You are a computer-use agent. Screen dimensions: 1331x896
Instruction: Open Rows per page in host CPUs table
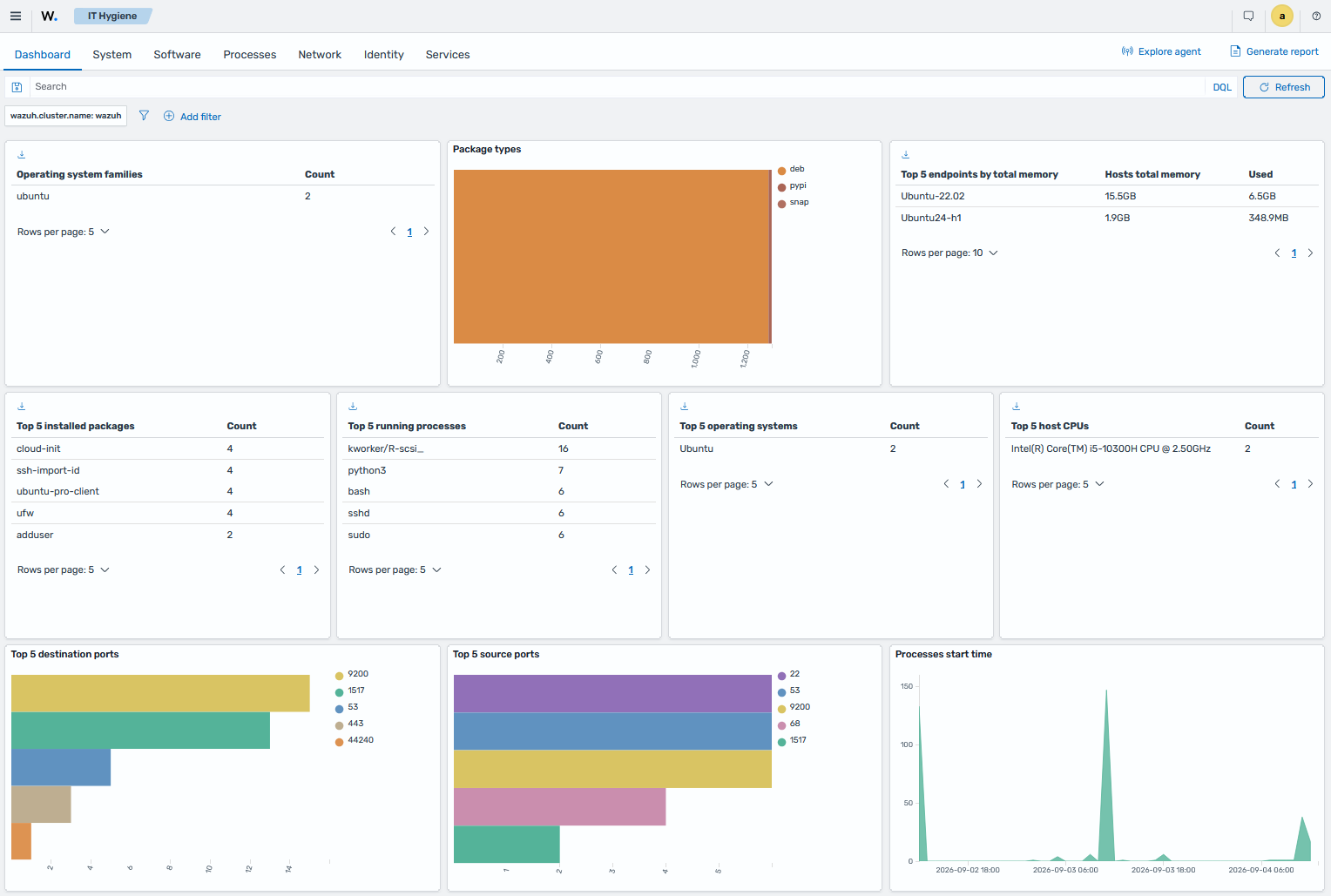coord(1057,484)
